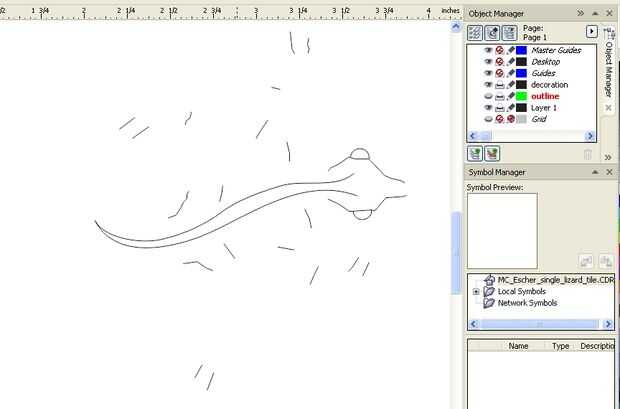Click green color swatch of outline layer

tap(522, 96)
